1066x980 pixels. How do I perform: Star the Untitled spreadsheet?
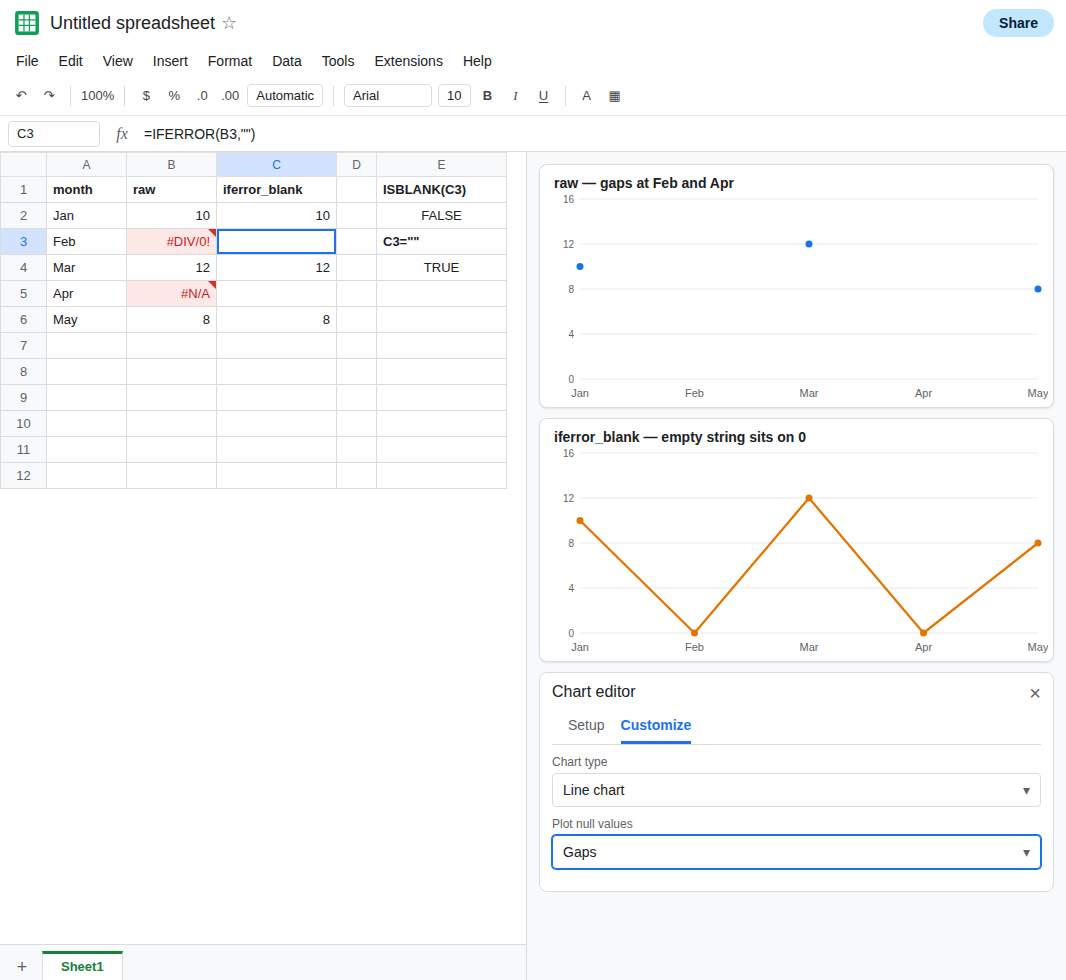[229, 23]
